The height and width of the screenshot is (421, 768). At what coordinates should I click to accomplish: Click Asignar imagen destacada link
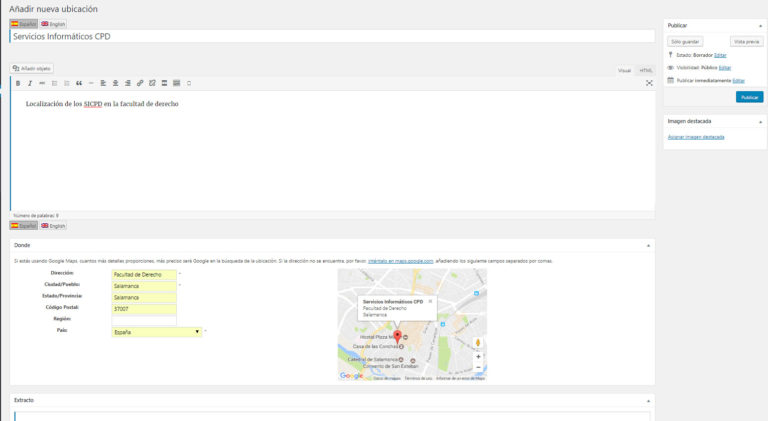695,137
